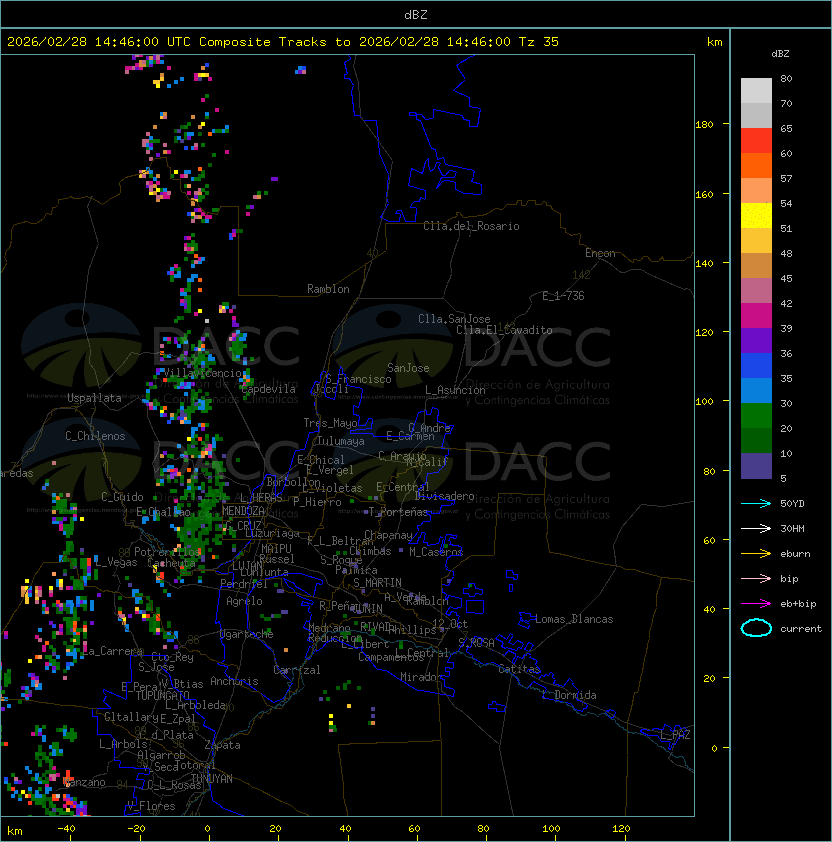Viewport: 832px width, 842px height.
Task: Click the MENDOZA city label
Action: click(x=244, y=511)
